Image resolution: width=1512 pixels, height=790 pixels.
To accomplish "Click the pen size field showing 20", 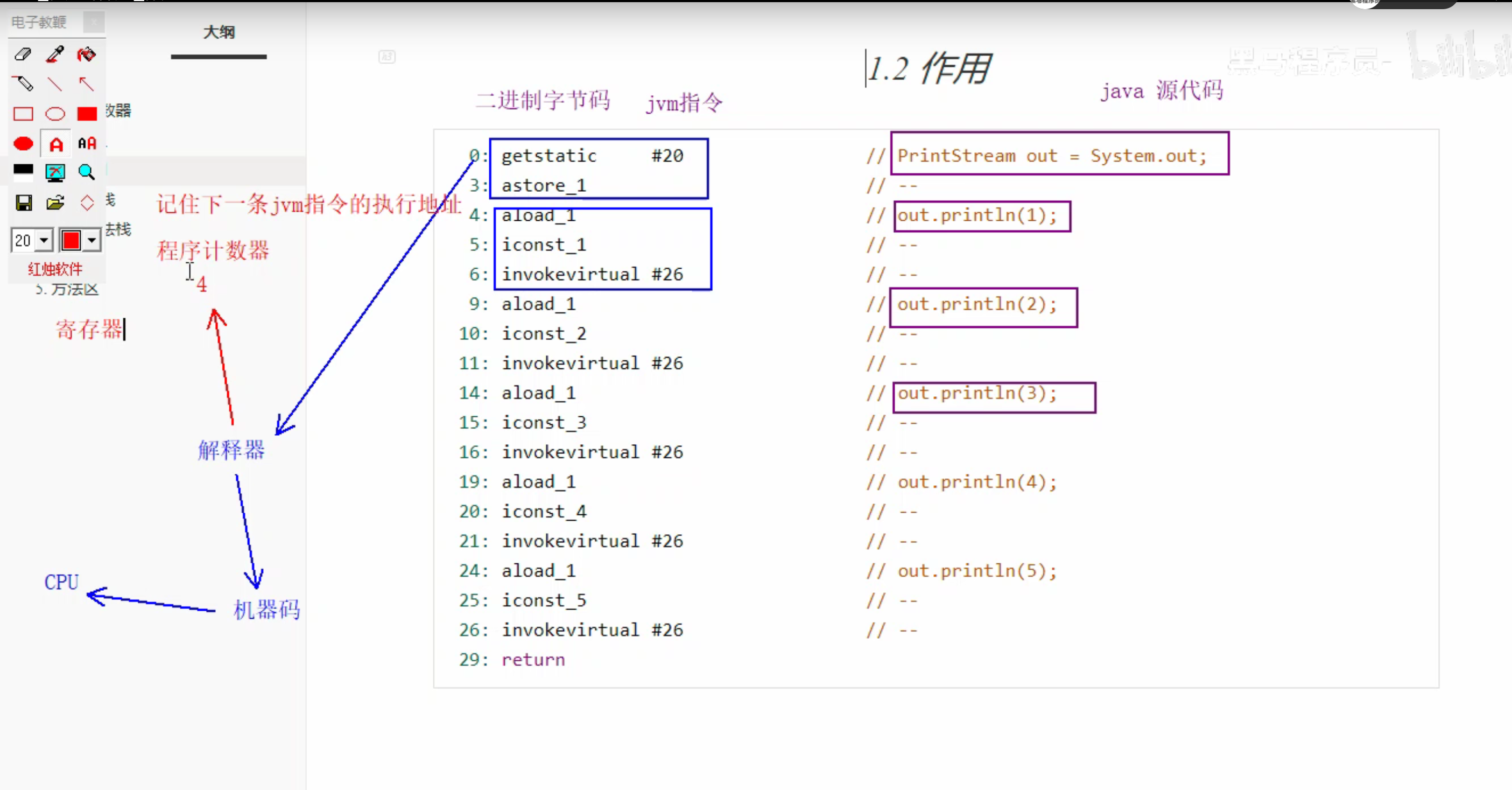I will pyautogui.click(x=24, y=240).
